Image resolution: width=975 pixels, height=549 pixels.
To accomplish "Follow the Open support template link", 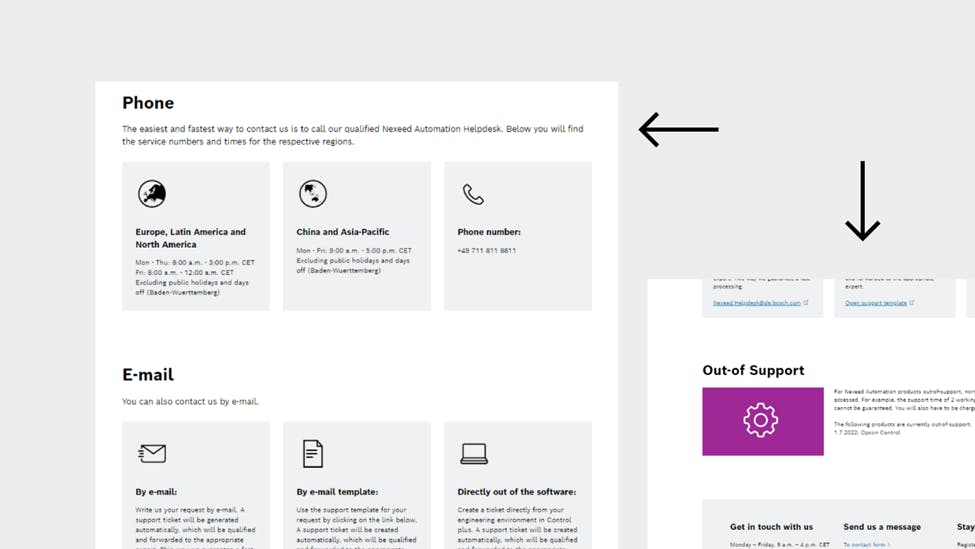I will 876,303.
